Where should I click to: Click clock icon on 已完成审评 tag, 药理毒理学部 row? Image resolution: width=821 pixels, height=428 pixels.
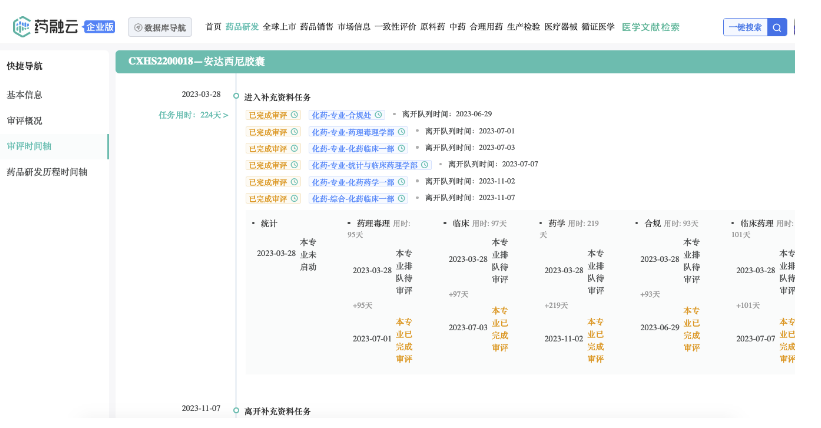(294, 131)
